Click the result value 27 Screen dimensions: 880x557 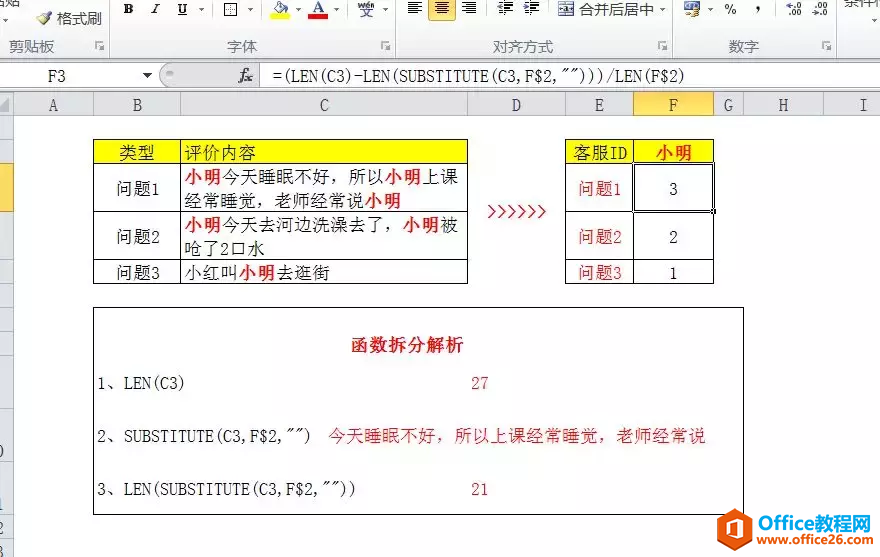[479, 383]
